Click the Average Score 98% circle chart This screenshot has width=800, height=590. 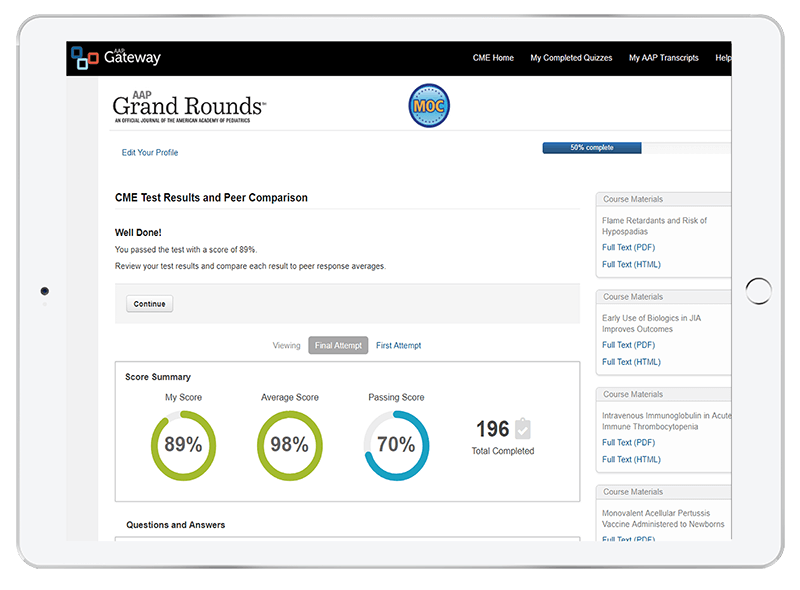289,445
